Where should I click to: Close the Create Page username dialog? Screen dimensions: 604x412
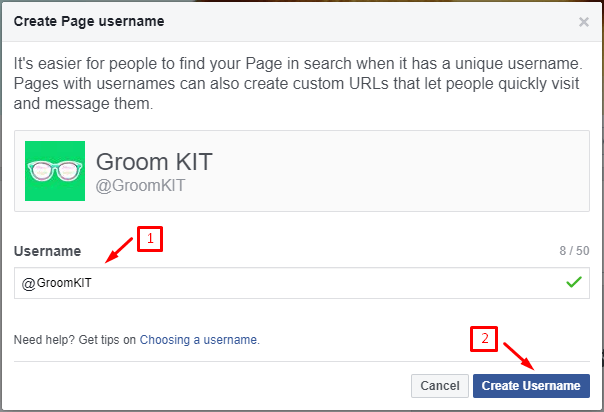pyautogui.click(x=584, y=22)
